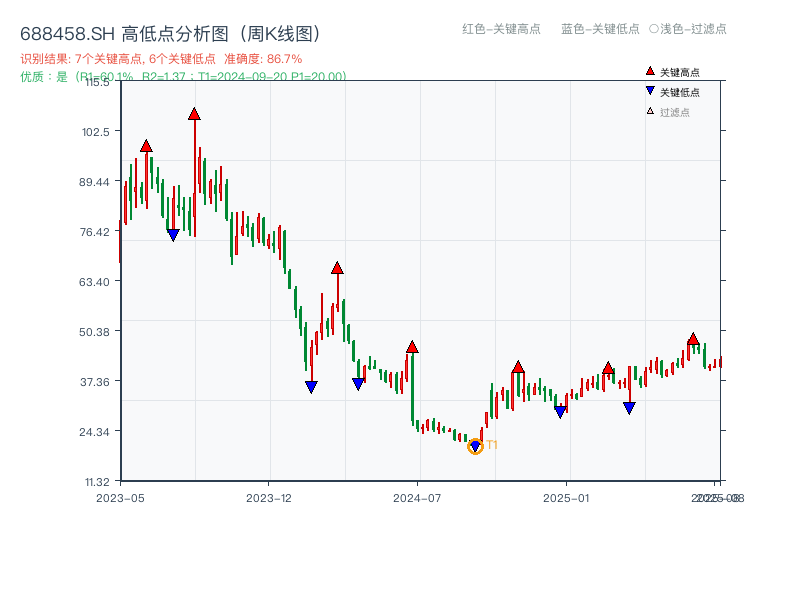
Task: Click the red 识别结果 summary line
Action: [x=161, y=59]
